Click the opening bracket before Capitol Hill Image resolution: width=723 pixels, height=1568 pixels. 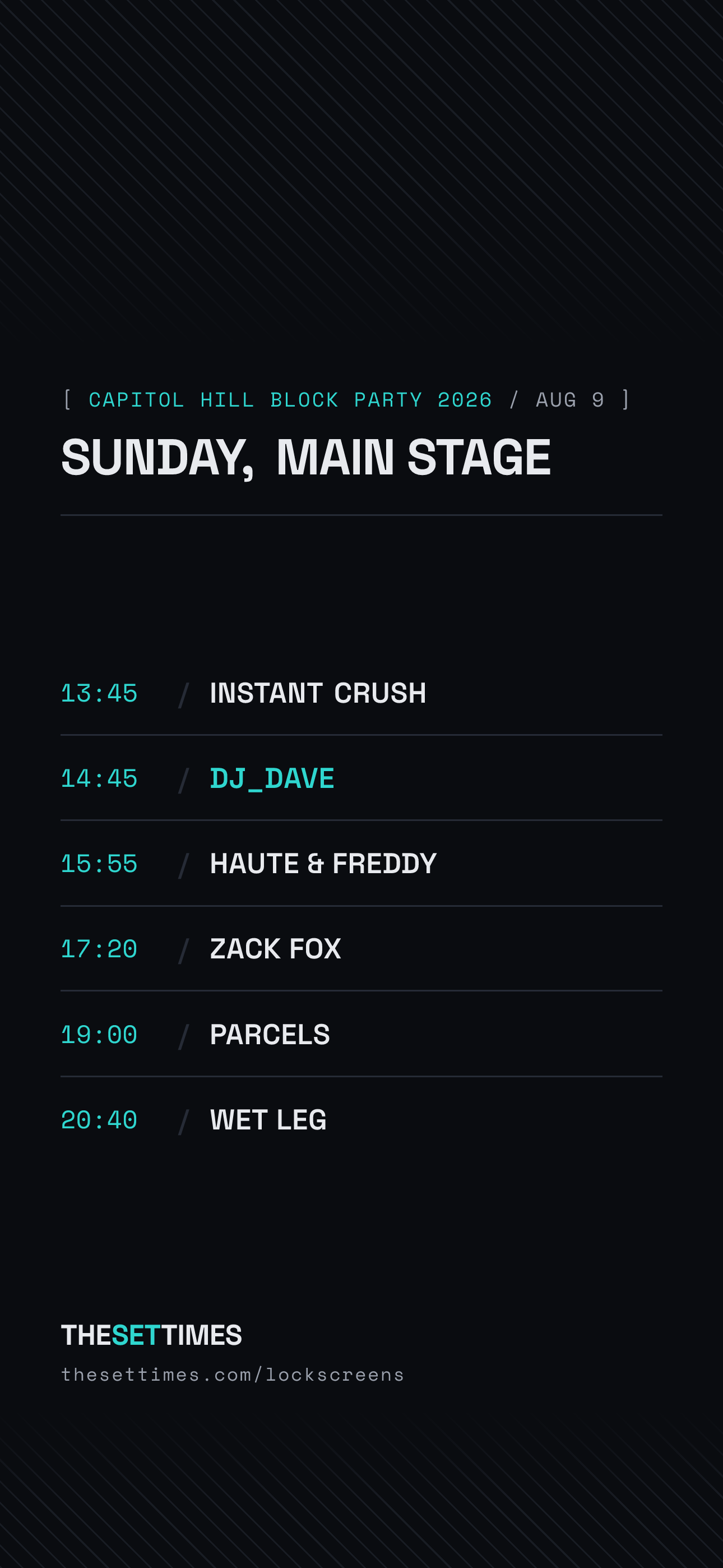tap(68, 400)
